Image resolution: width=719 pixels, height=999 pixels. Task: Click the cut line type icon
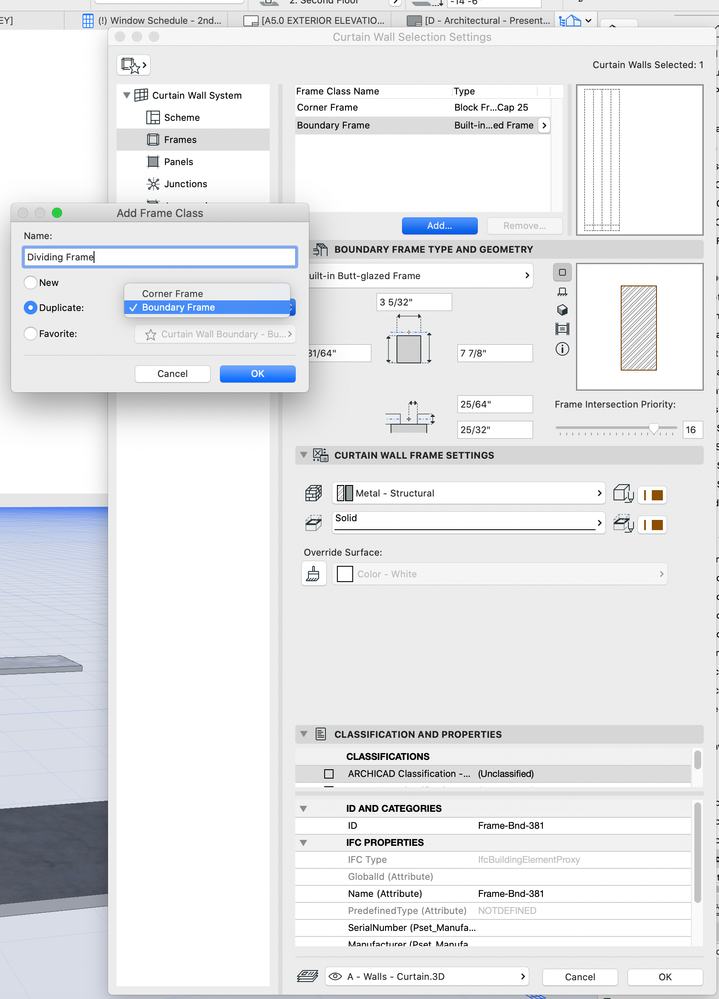point(313,524)
